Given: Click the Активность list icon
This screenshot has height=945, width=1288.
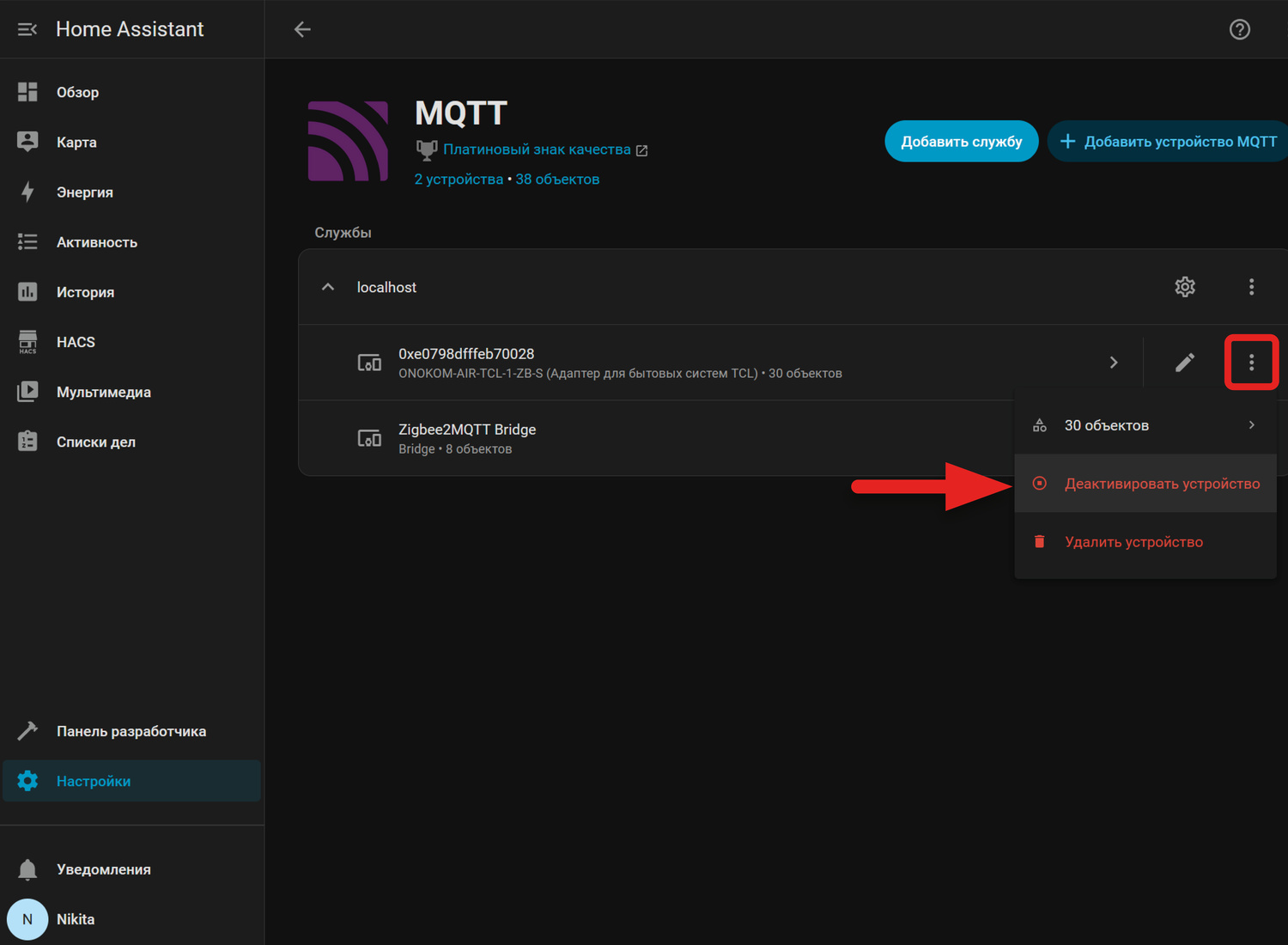Looking at the screenshot, I should [27, 242].
